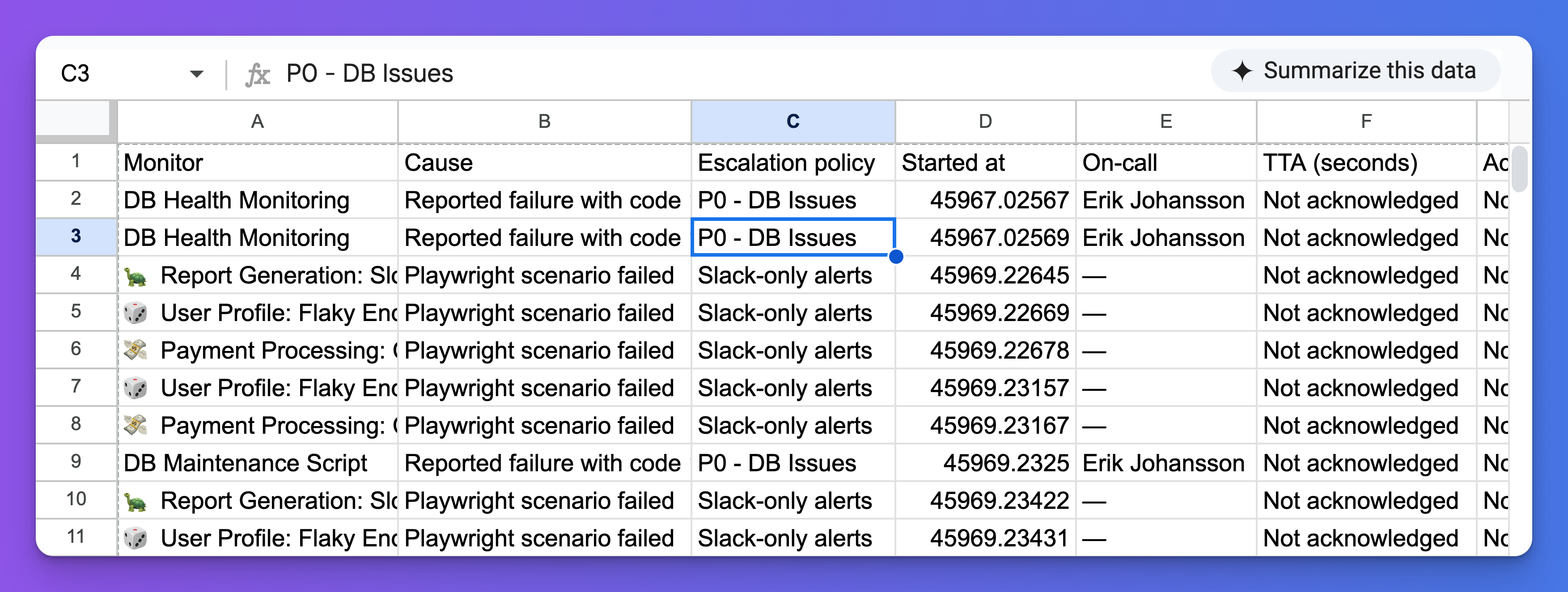Click the fx formula icon
The image size is (1568, 592).
point(258,72)
